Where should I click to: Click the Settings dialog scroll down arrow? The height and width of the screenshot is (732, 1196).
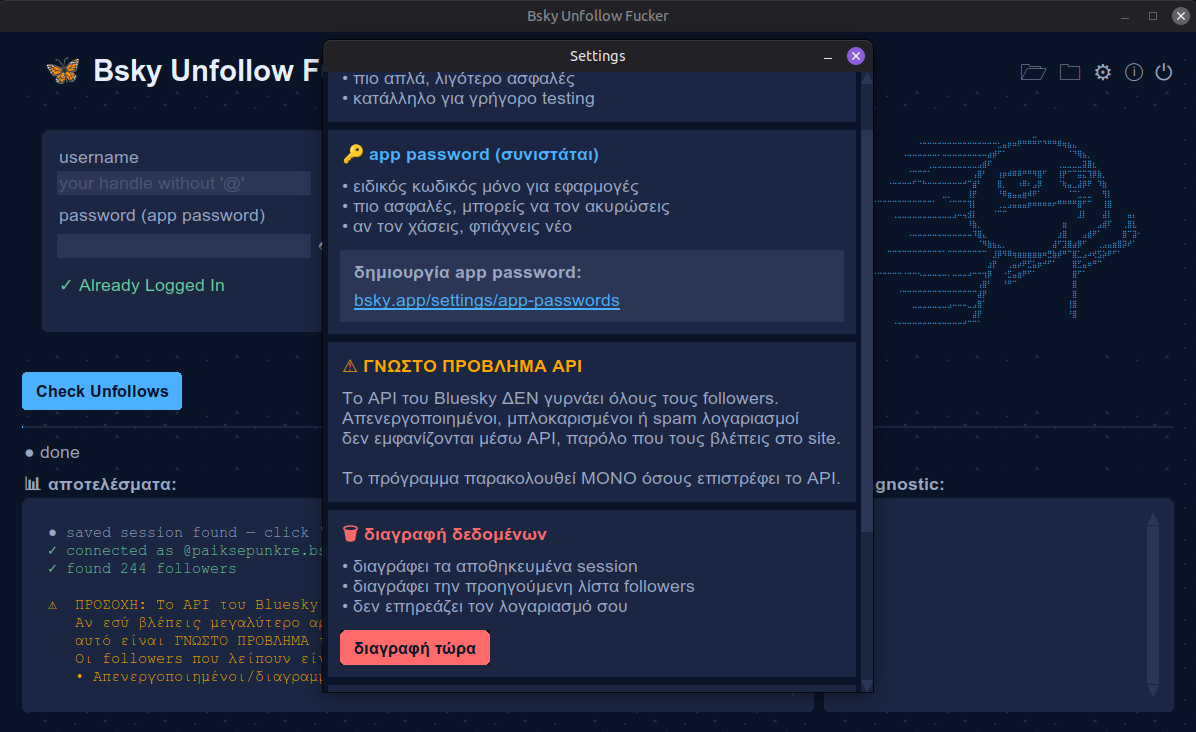[x=867, y=685]
